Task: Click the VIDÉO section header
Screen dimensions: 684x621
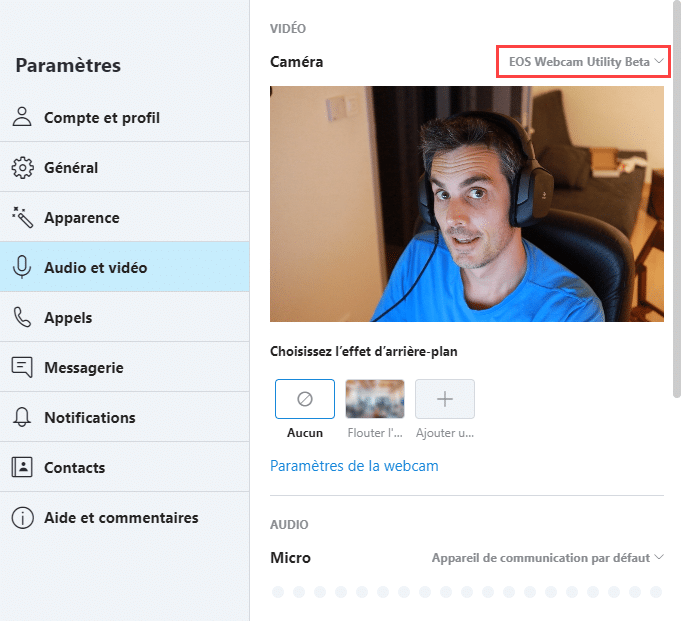Action: [x=288, y=28]
